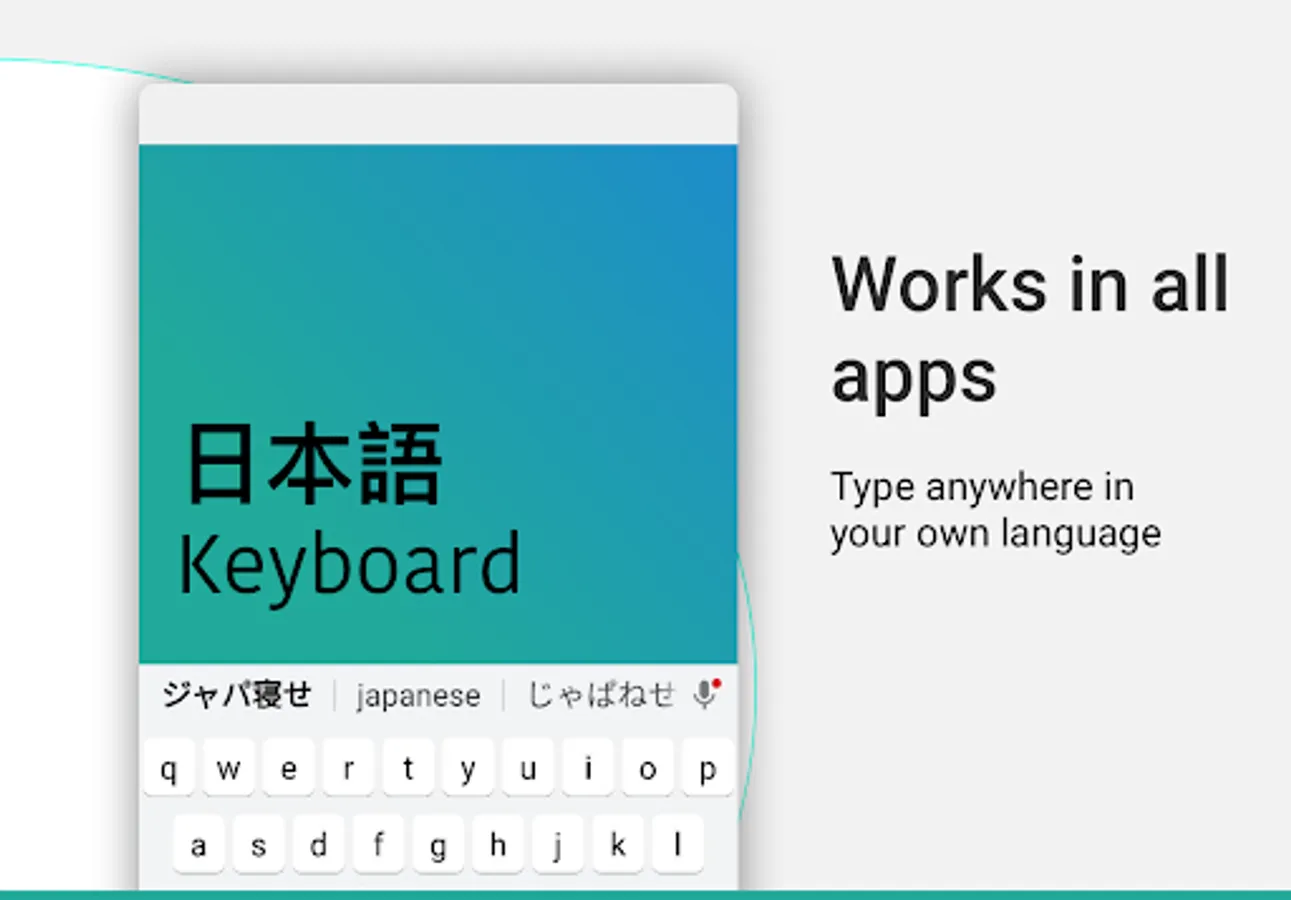Tap the microphone voice input icon
Viewport: 1291px width, 900px height.
(x=707, y=694)
